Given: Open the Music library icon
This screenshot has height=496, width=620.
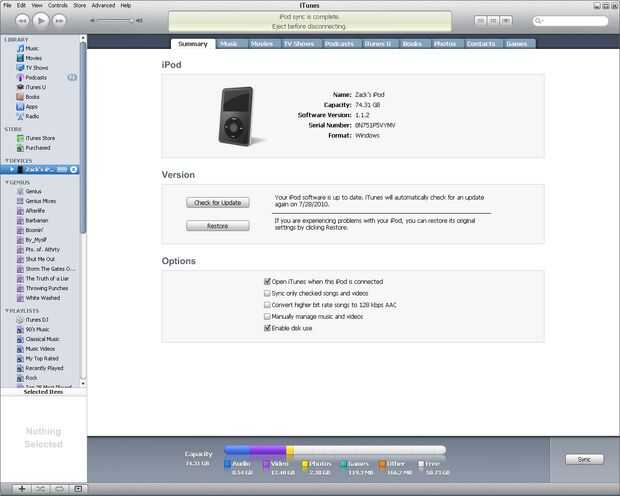Looking at the screenshot, I should click(20, 48).
